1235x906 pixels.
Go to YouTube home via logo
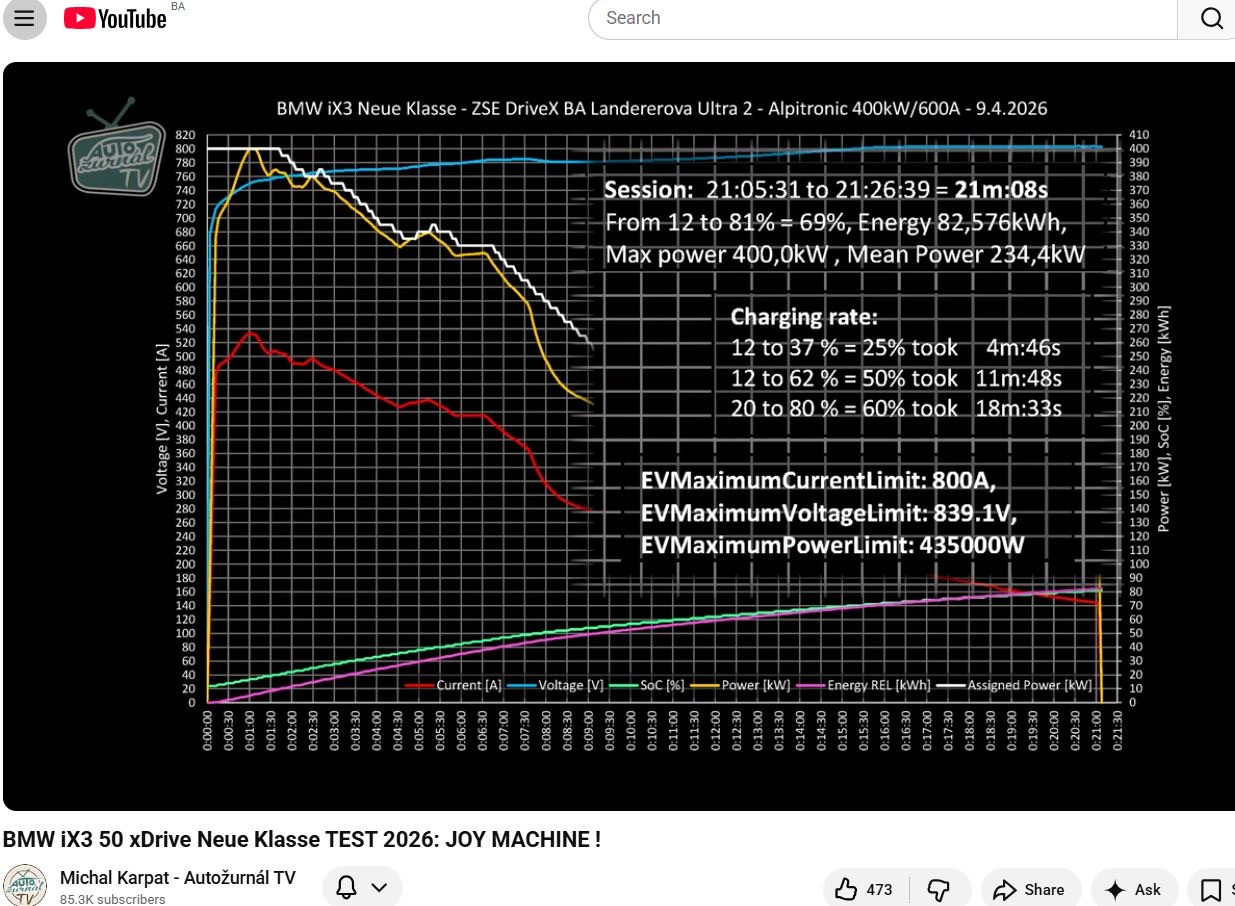[115, 18]
